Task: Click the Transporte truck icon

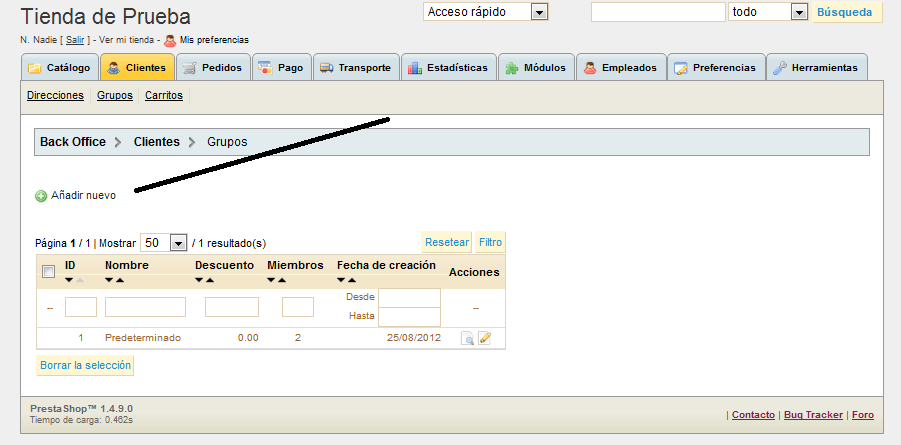Action: click(326, 68)
